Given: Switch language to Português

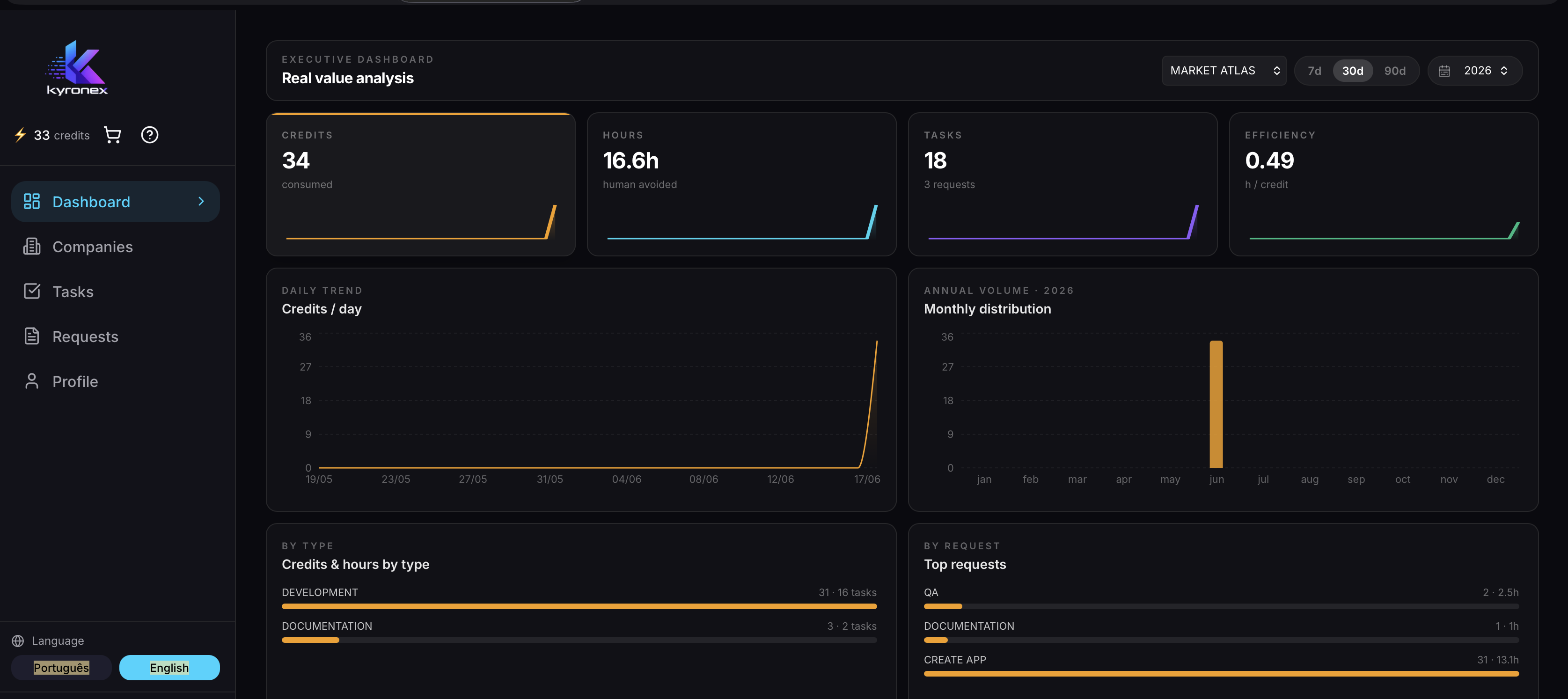Looking at the screenshot, I should coord(61,667).
